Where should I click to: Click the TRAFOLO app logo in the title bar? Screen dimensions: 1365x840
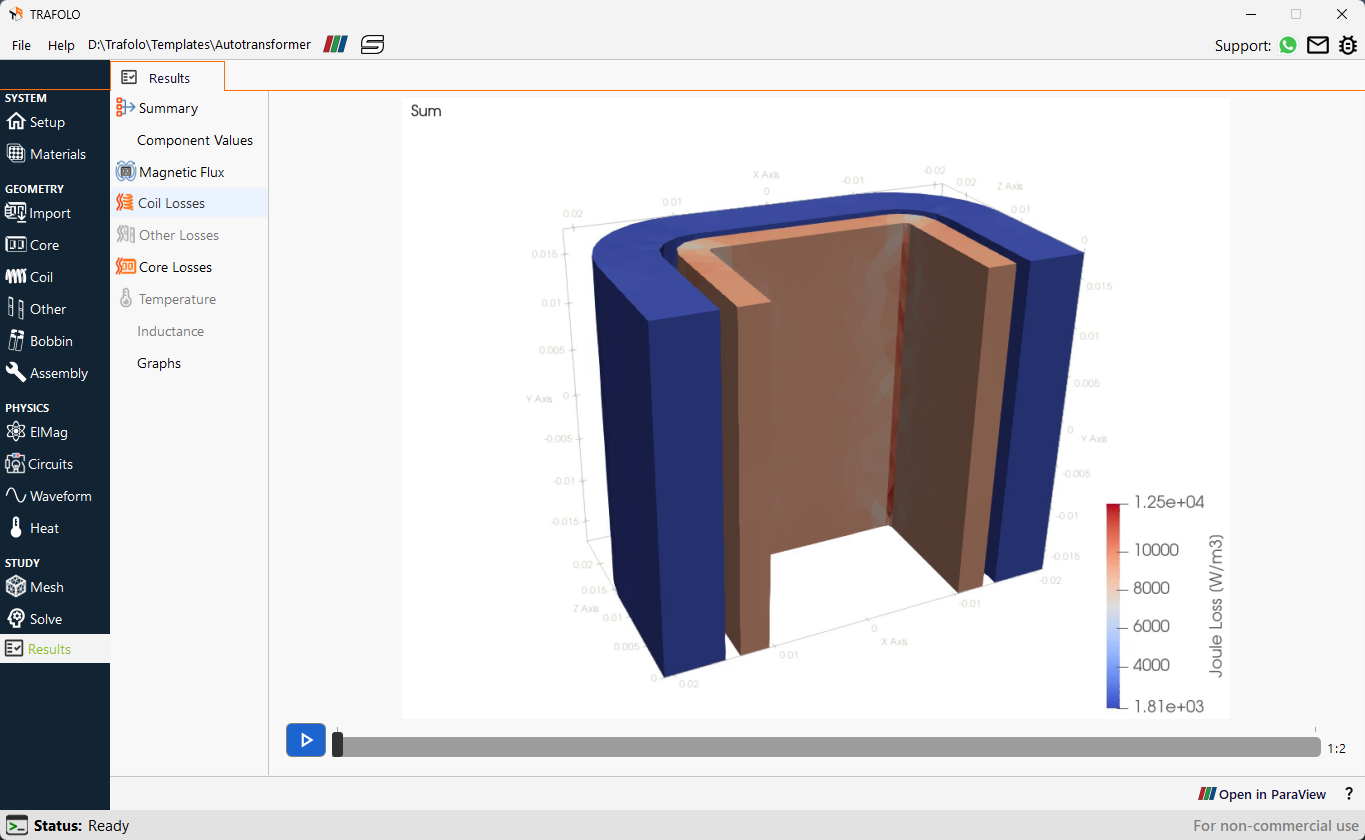(x=15, y=14)
